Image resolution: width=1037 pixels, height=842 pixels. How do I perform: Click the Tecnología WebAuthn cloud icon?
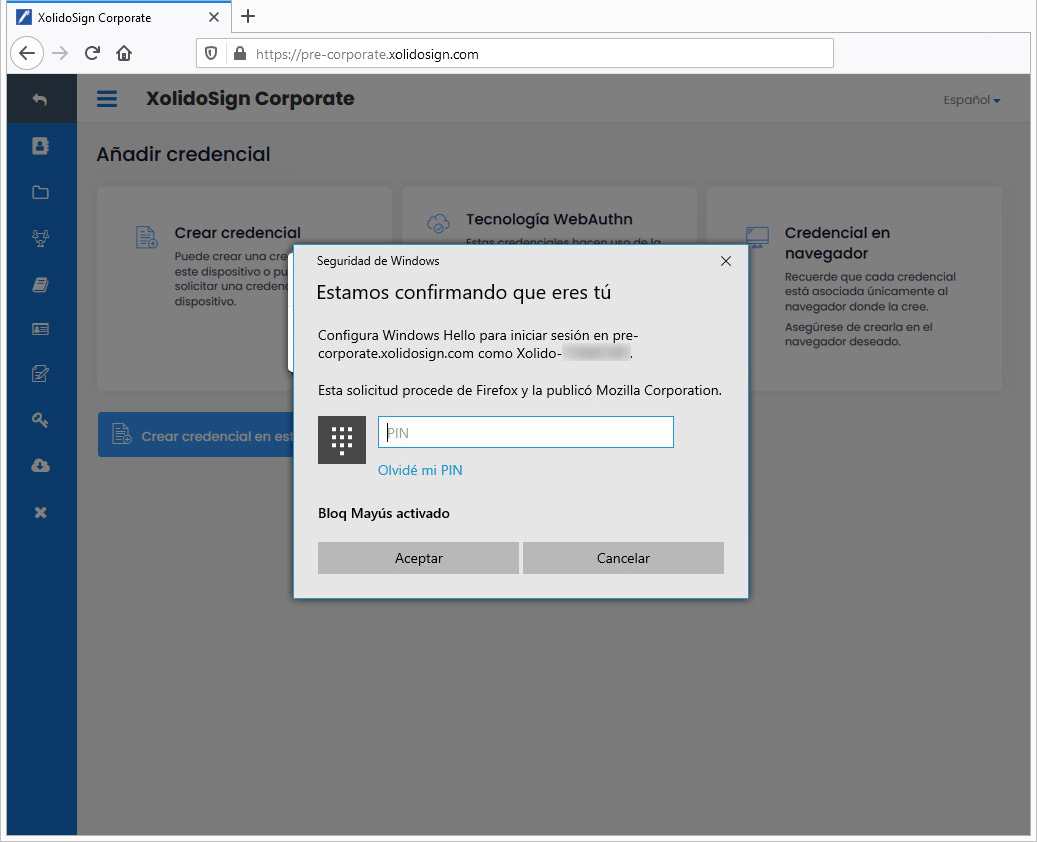[438, 224]
